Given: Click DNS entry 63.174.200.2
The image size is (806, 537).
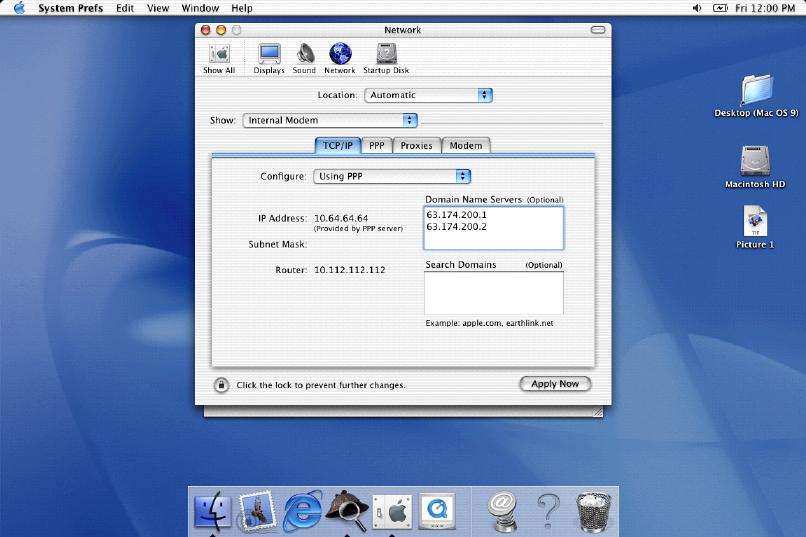Looking at the screenshot, I should (x=456, y=227).
